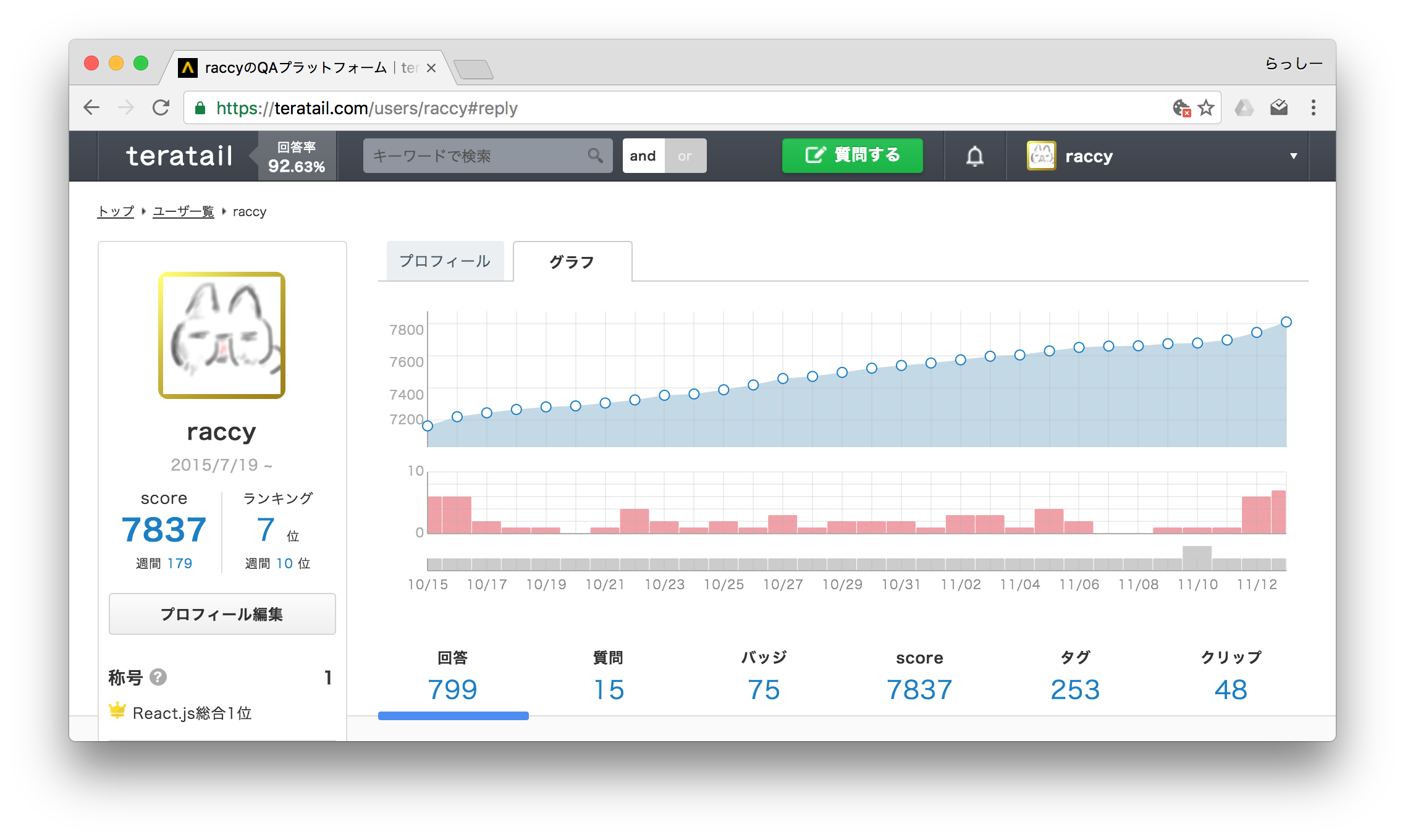Open the ユーザー一覧 breadcrumb link
This screenshot has width=1405, height=840.
pos(183,212)
